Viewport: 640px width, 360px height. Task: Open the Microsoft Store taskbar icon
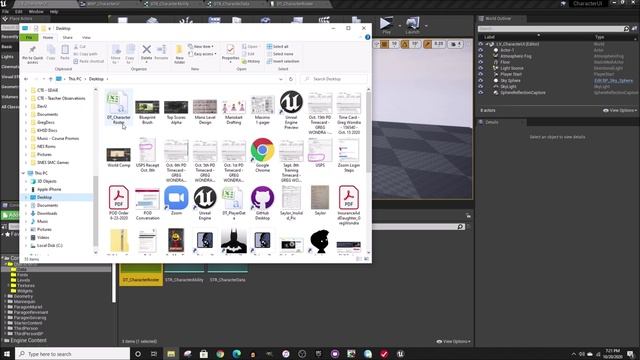click(x=204, y=353)
